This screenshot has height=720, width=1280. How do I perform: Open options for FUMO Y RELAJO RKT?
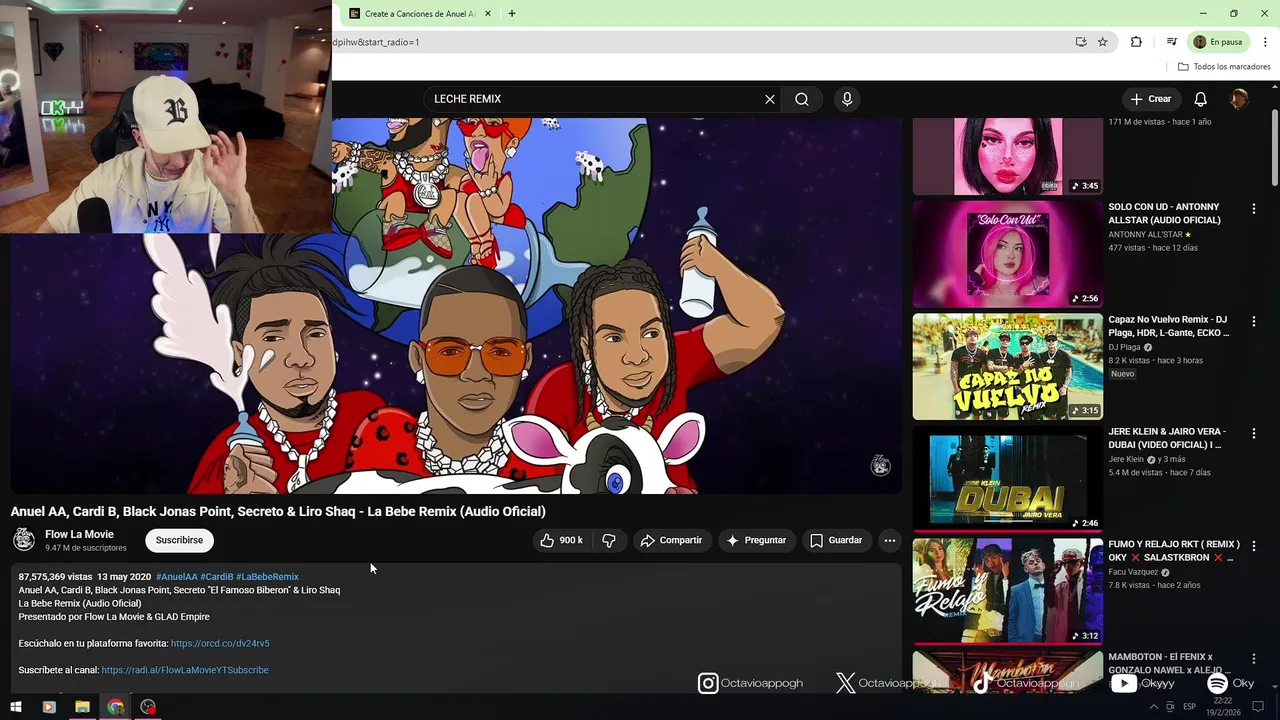pyautogui.click(x=1253, y=547)
